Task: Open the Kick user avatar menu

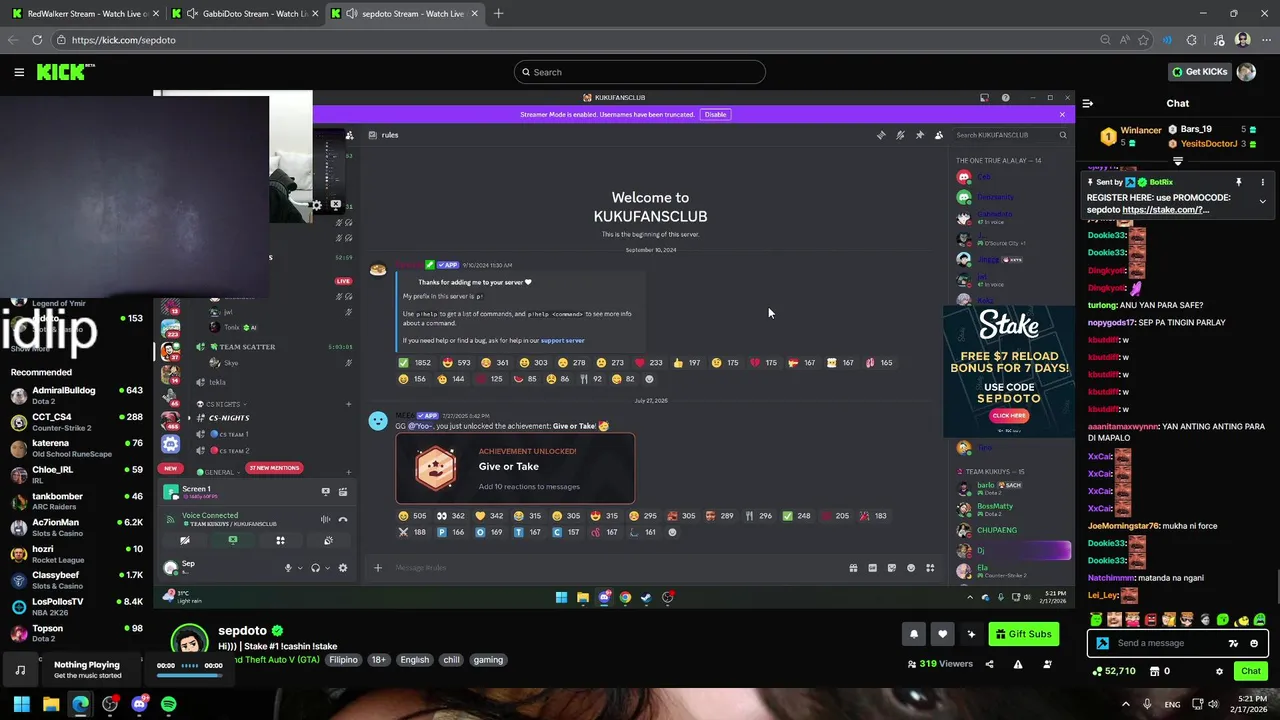Action: [x=1246, y=72]
